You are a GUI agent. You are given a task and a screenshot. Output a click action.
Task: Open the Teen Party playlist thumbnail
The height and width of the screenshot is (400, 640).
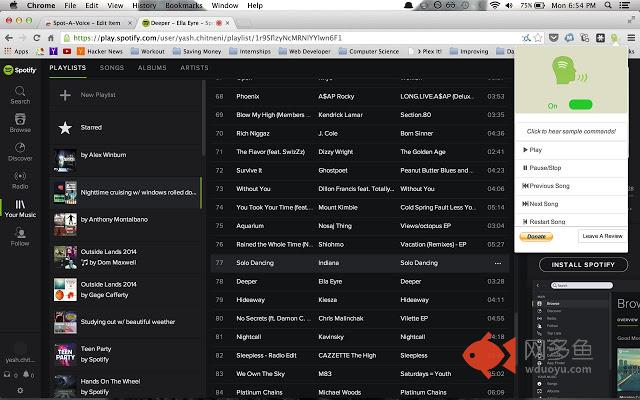[x=65, y=354]
